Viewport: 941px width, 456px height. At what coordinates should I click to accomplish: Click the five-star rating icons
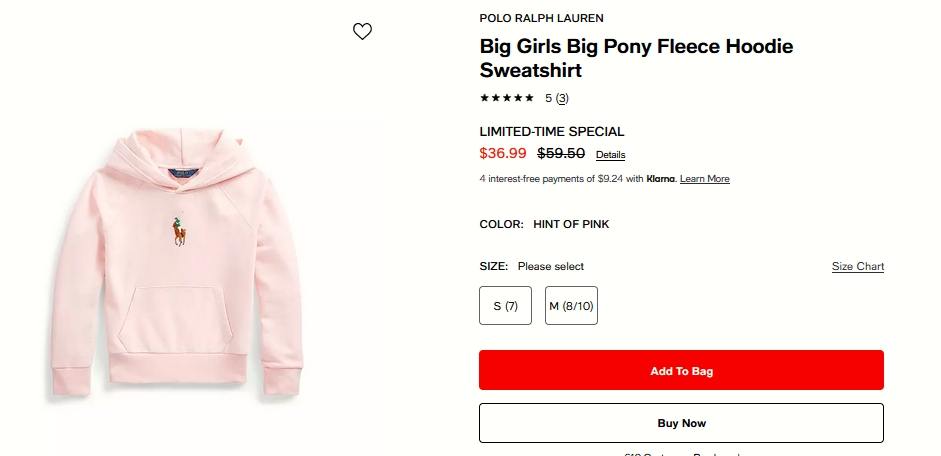[x=507, y=98]
